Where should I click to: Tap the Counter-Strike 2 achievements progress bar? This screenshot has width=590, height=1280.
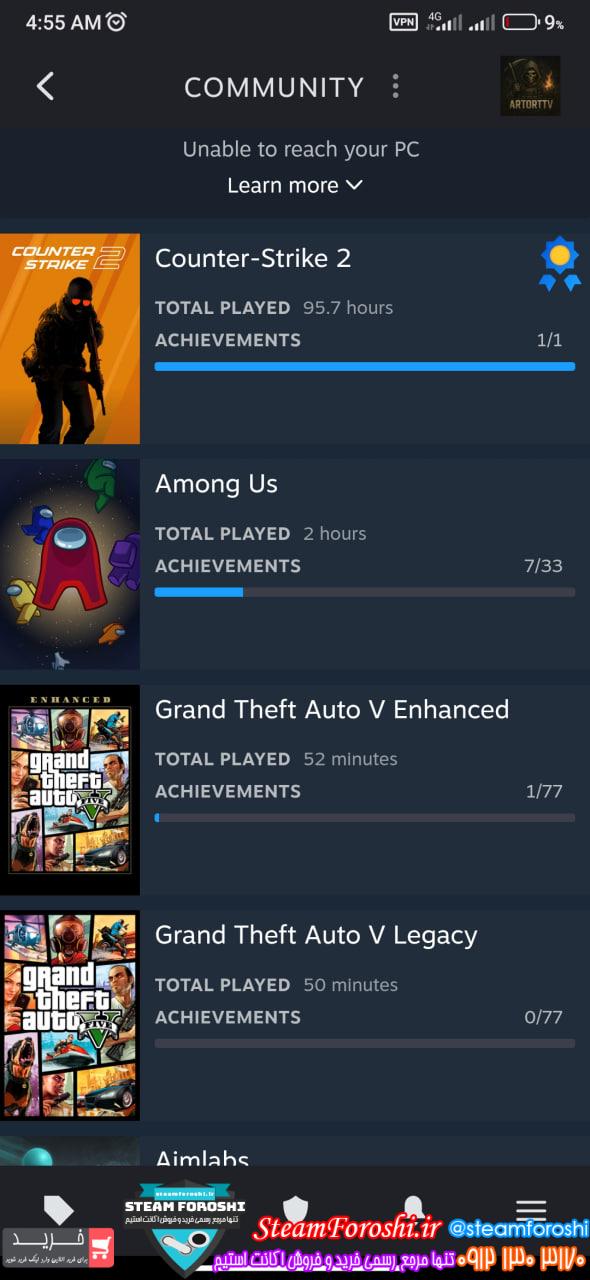[x=365, y=366]
